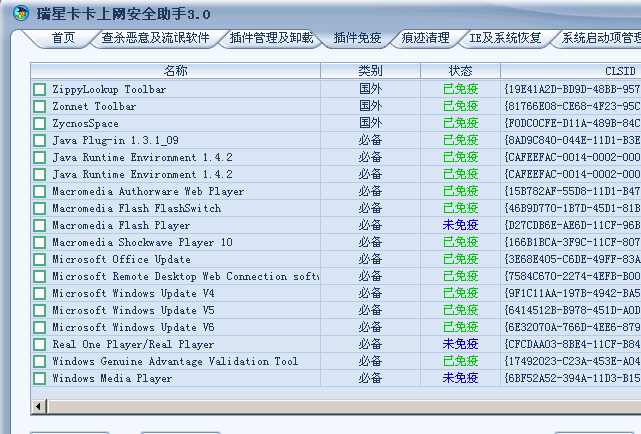Click CLSID cell starting {46B9D770
This screenshot has width=641, height=434.
pos(572,208)
